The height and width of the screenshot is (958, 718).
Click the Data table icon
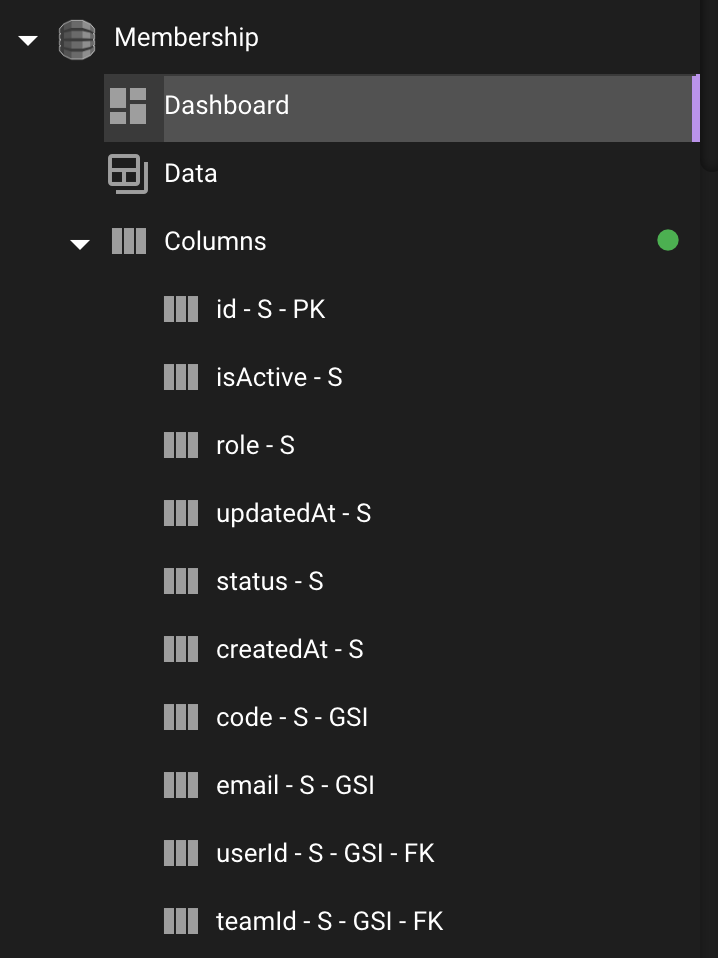[128, 174]
